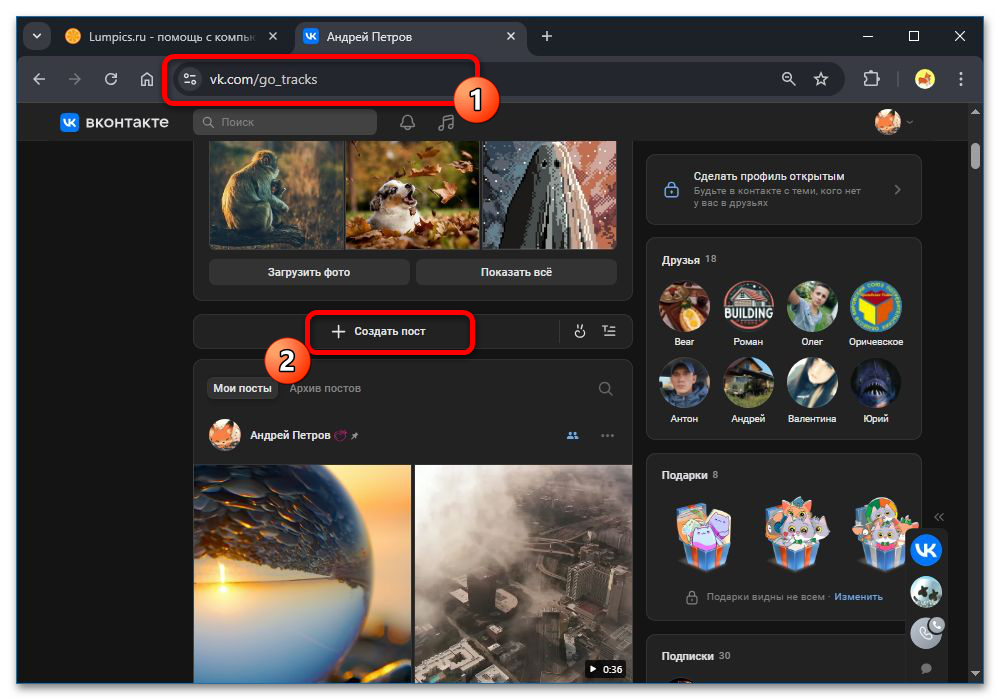The image size is (1000, 700).
Task: Switch to the Архив постов tab
Action: point(325,388)
